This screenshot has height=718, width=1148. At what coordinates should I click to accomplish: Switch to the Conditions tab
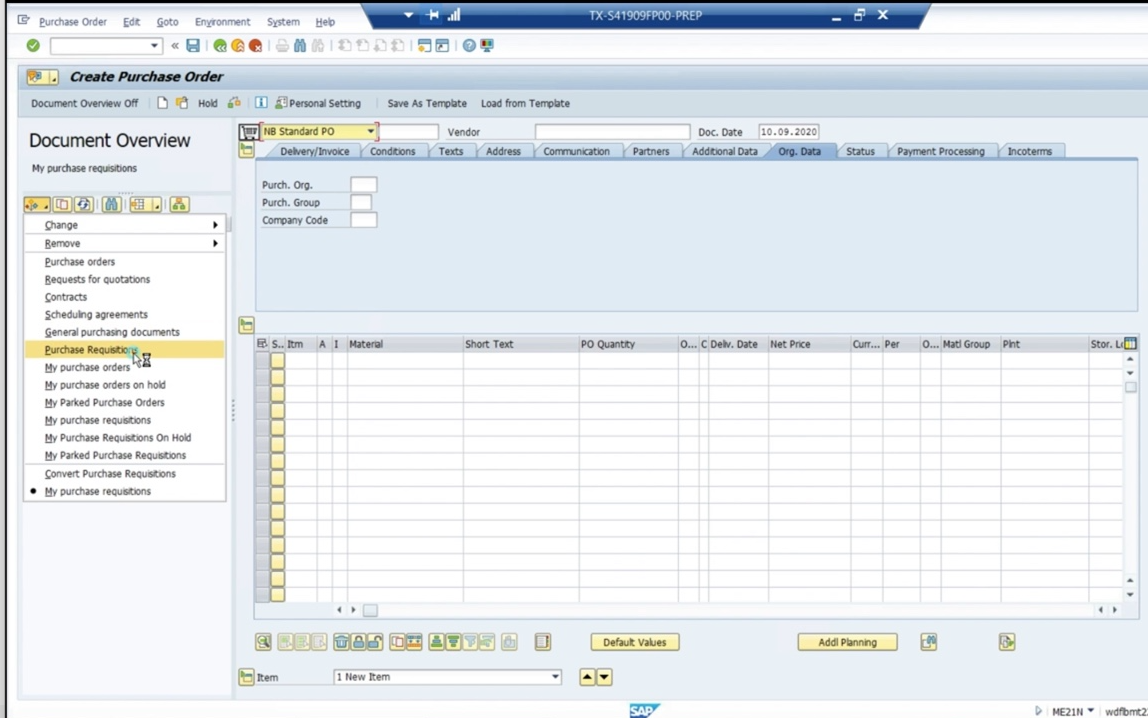392,152
